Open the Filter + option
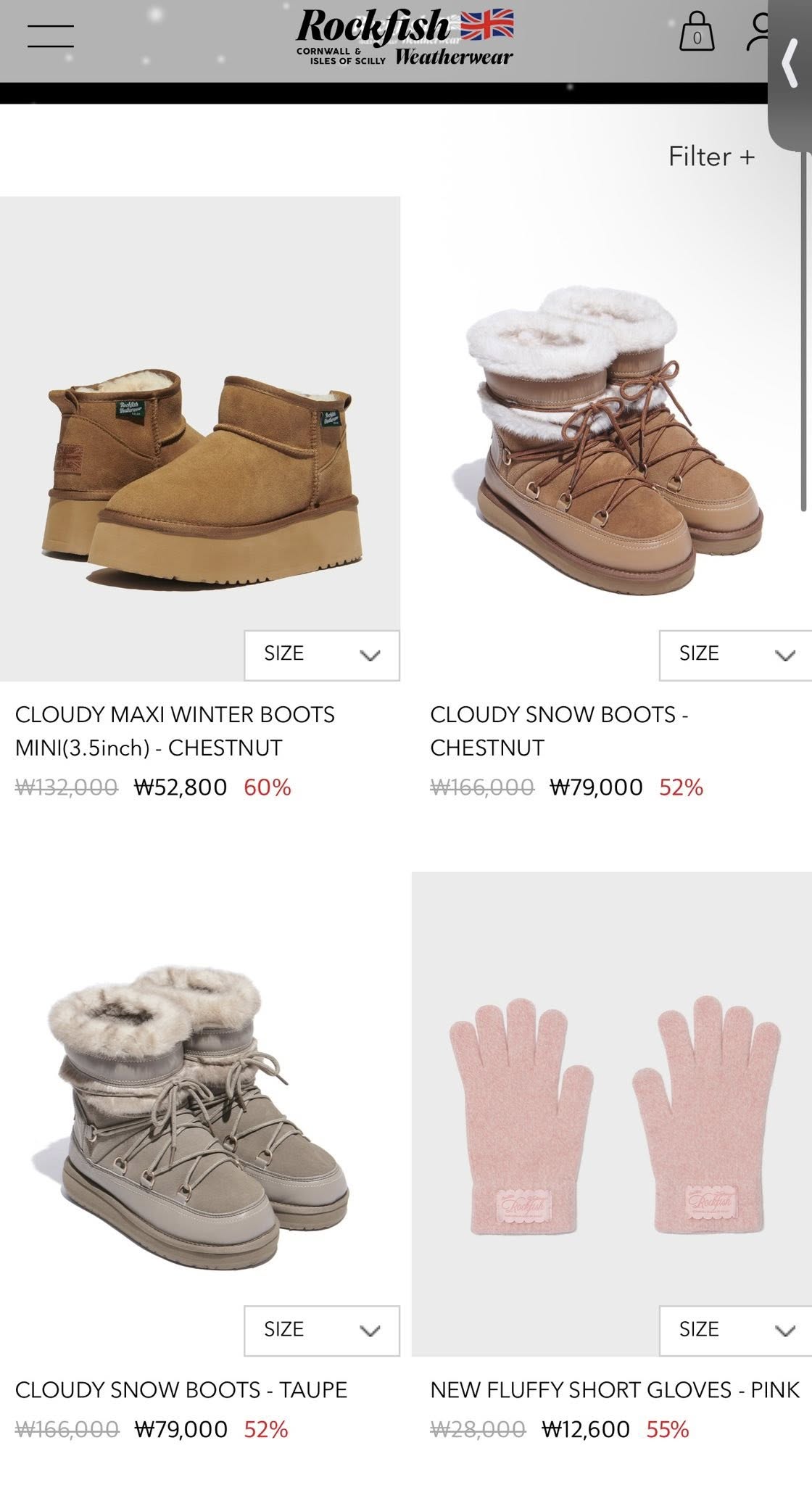This screenshot has height=1485, width=812. [711, 157]
